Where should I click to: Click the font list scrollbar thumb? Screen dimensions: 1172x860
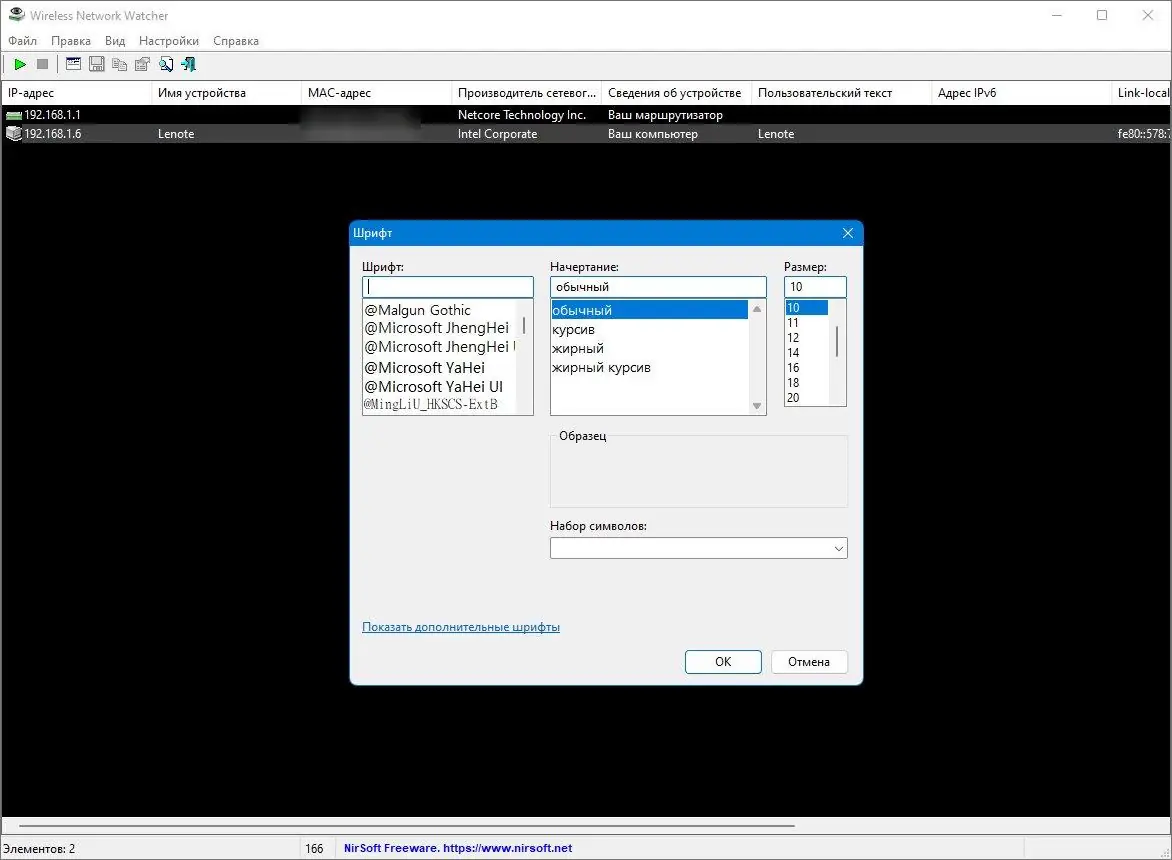tap(524, 326)
